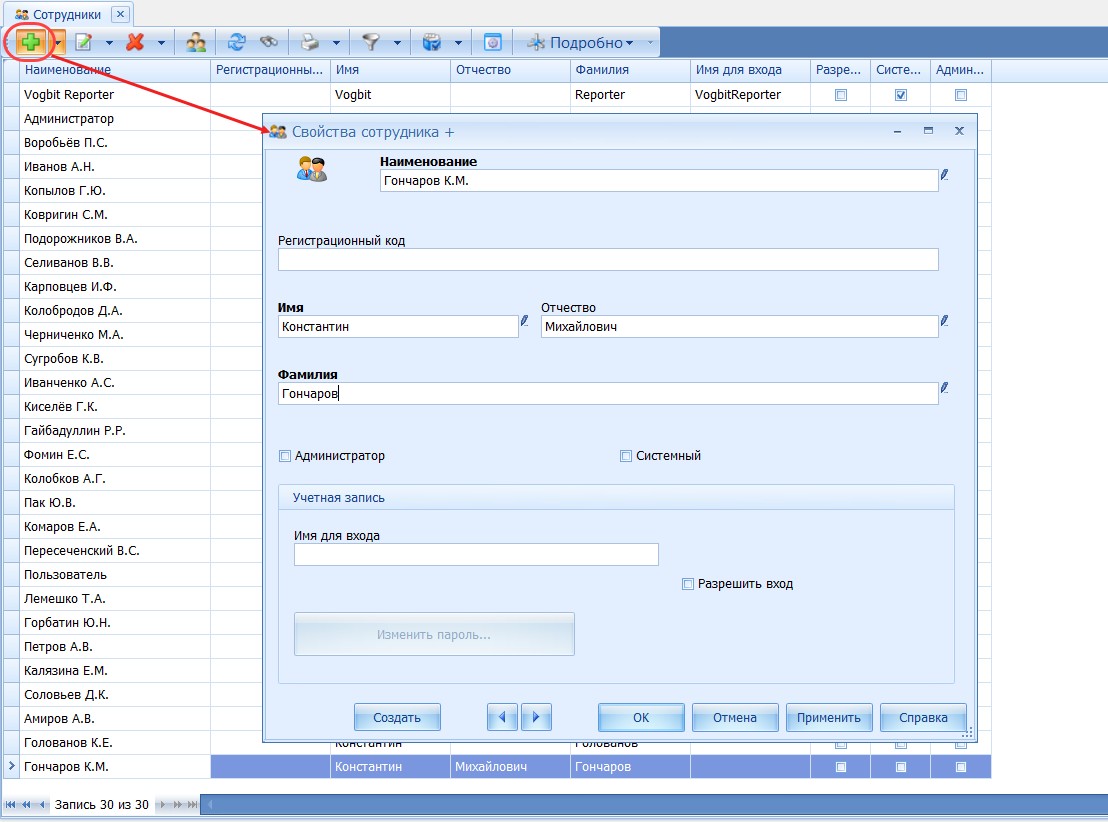Screen dimensions: 1108x822
Task: Go to previous record in navigator
Action: [x=42, y=804]
